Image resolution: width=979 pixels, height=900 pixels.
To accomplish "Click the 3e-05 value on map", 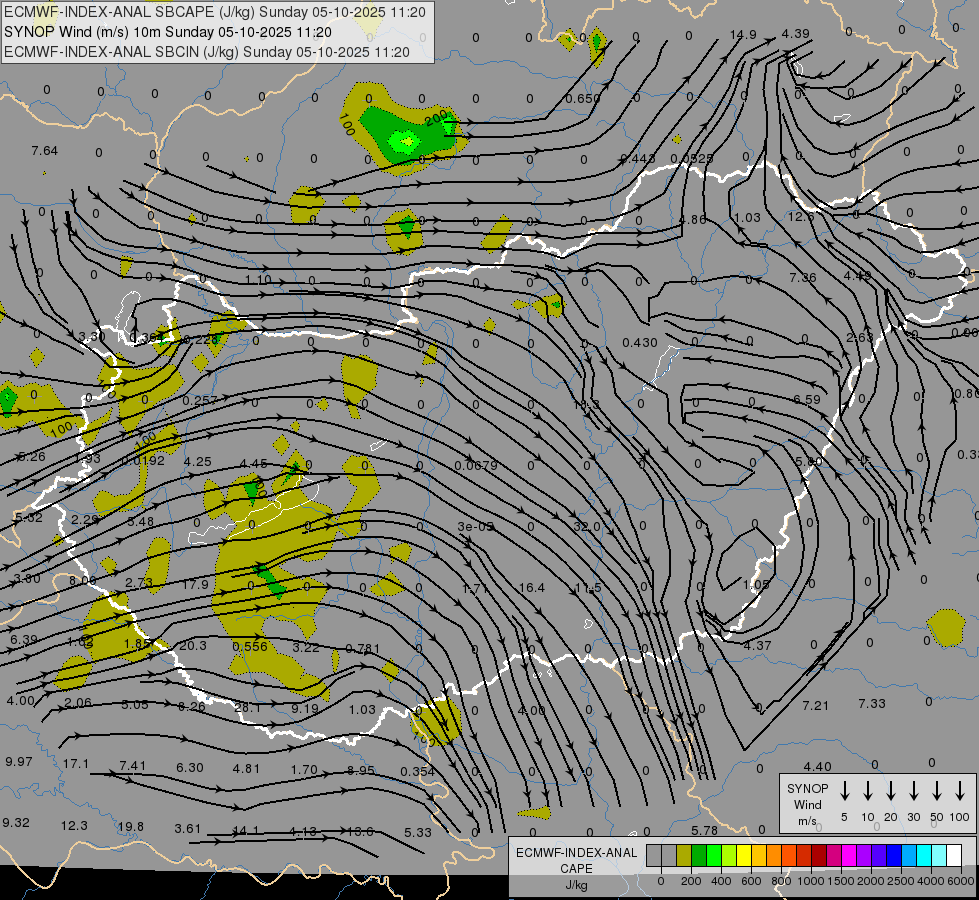I will [476, 527].
